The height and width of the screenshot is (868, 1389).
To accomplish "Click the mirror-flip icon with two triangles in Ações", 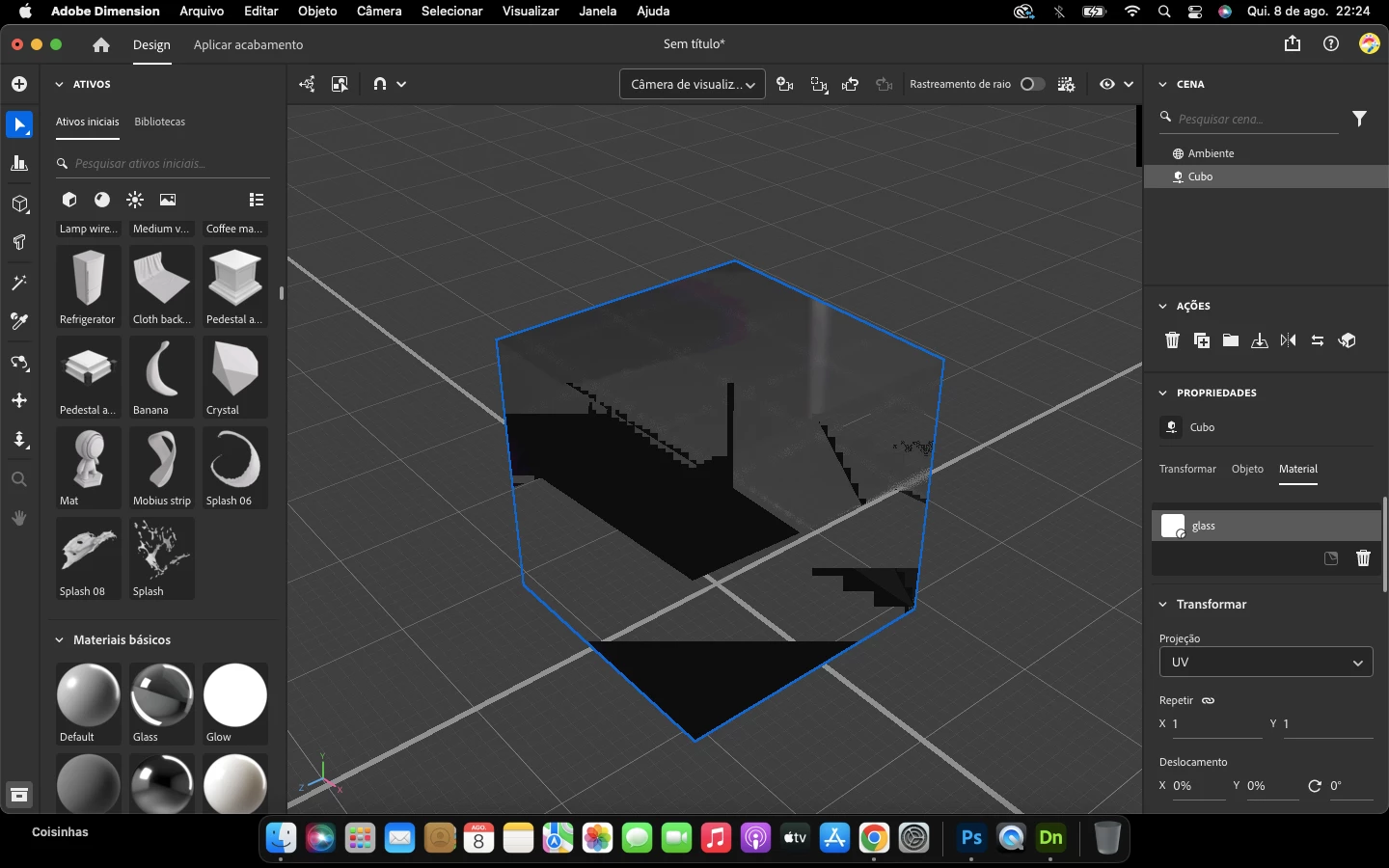I will coord(1289,340).
